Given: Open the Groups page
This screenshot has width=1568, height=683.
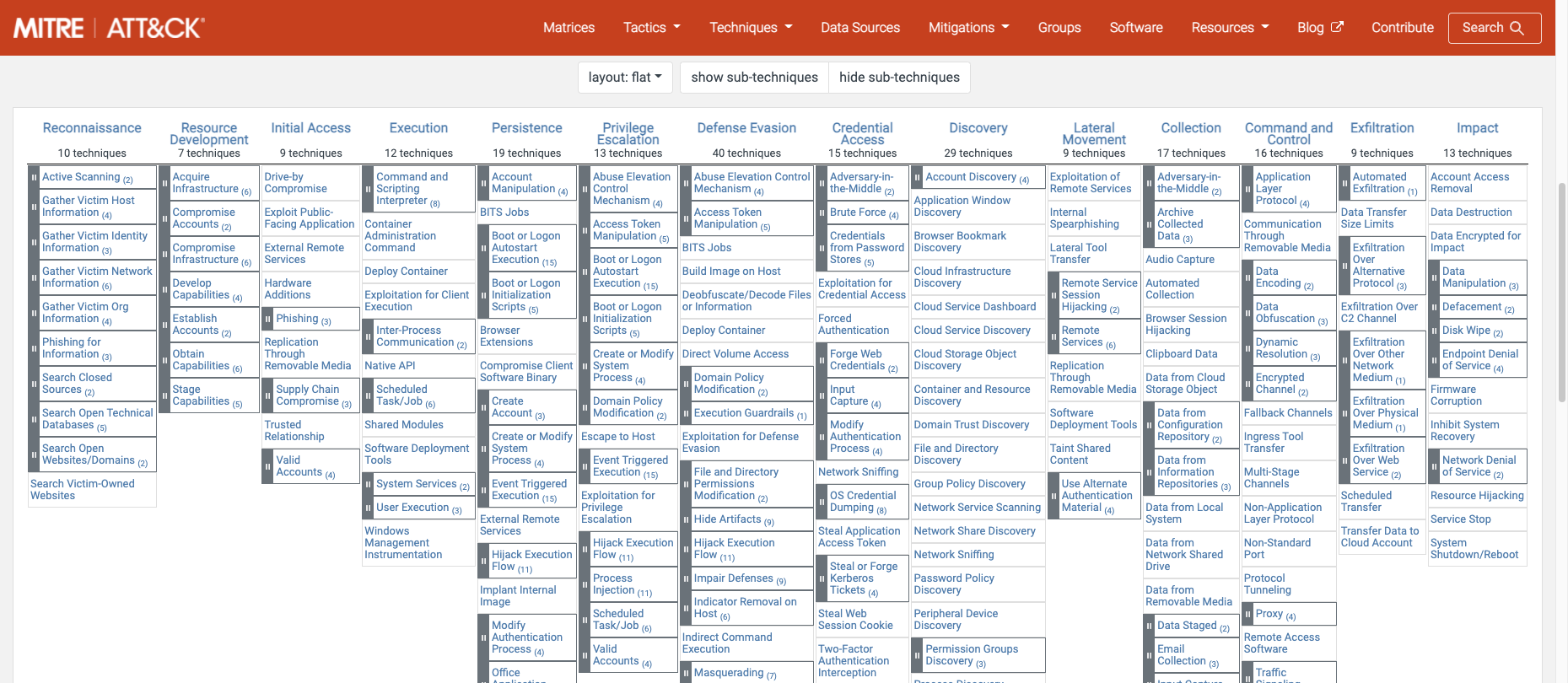Looking at the screenshot, I should tap(1059, 28).
